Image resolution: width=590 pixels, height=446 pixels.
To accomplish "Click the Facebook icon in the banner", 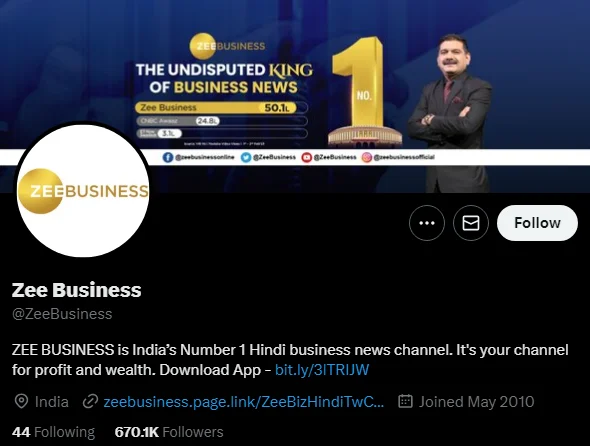I will 168,157.
